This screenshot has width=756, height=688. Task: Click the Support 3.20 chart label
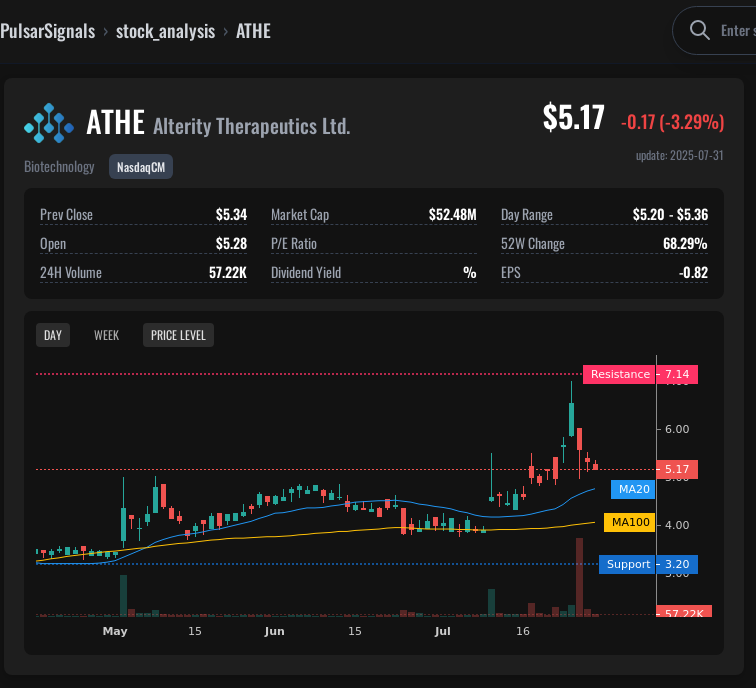[648, 564]
